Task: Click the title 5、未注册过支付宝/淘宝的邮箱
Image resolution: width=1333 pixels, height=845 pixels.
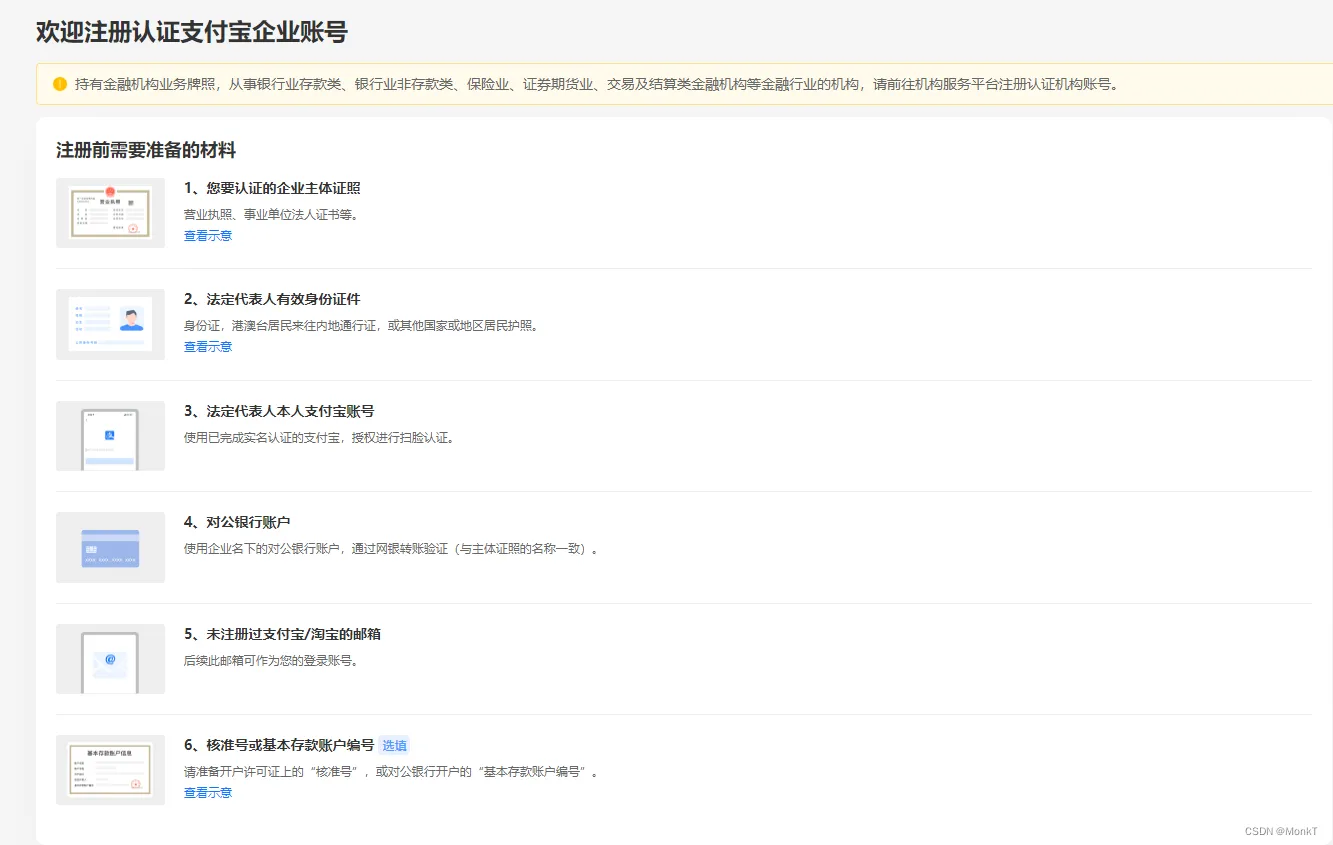Action: [282, 634]
